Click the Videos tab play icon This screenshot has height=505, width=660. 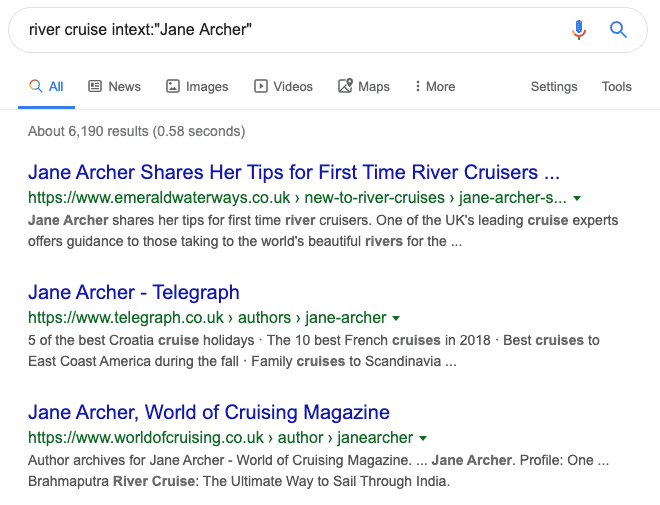click(x=261, y=86)
